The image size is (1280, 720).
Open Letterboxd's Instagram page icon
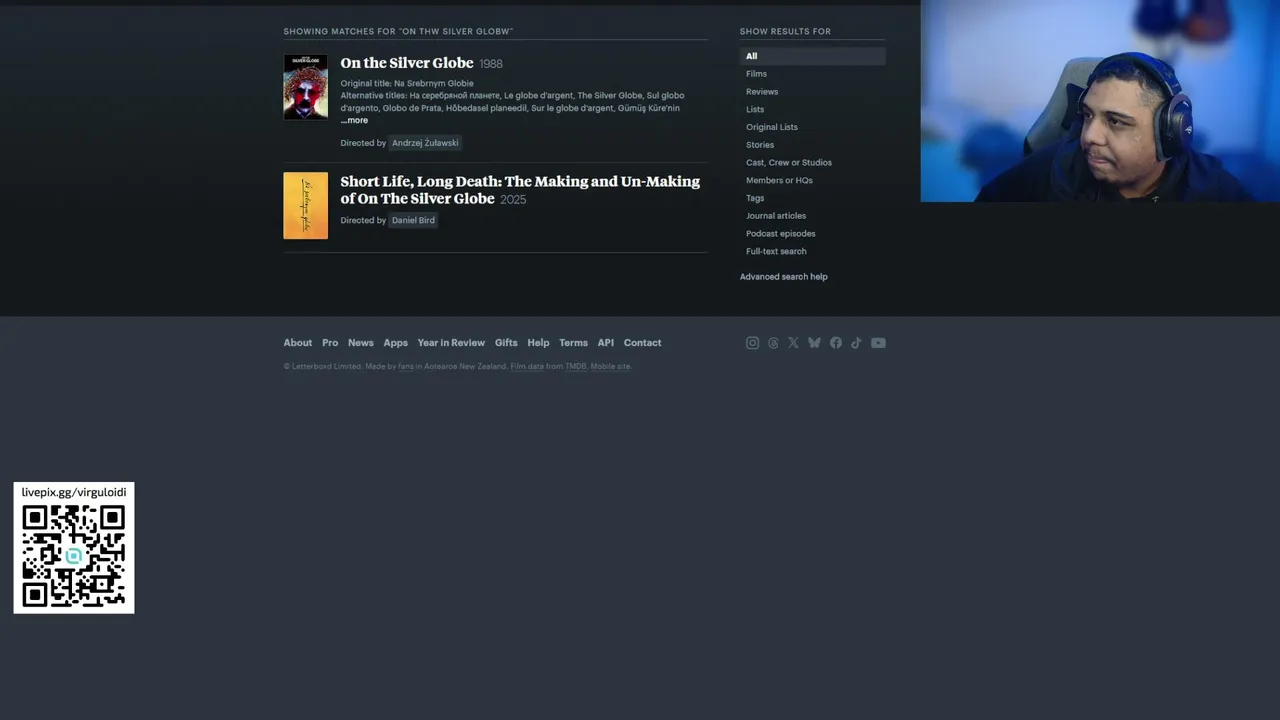pyautogui.click(x=752, y=343)
